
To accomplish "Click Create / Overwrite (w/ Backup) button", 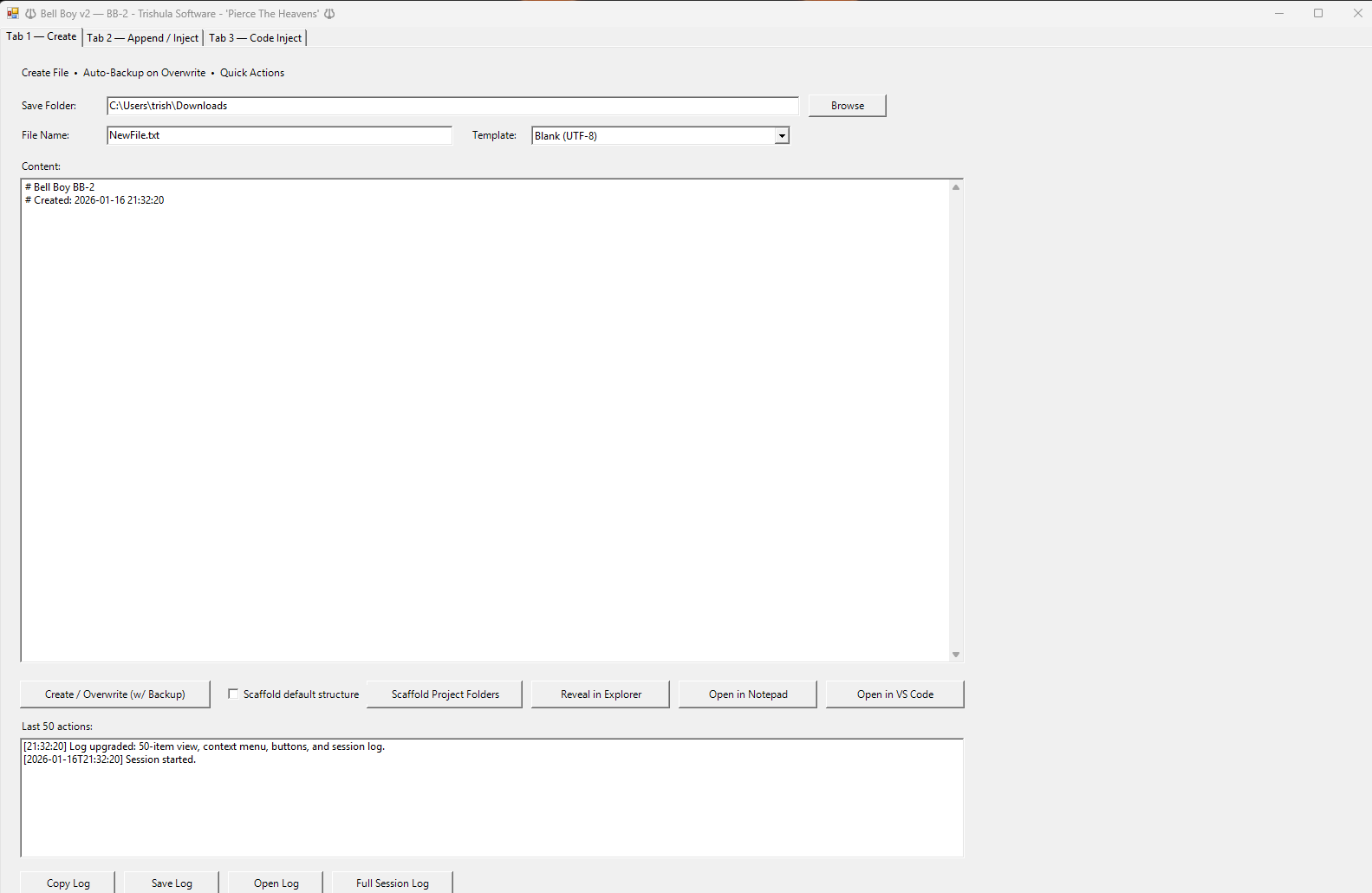I will pyautogui.click(x=115, y=694).
